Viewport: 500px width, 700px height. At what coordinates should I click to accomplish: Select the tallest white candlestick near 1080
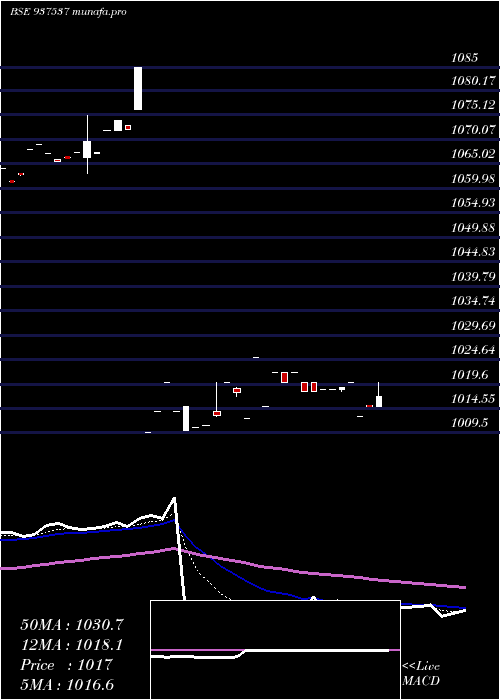pos(138,88)
